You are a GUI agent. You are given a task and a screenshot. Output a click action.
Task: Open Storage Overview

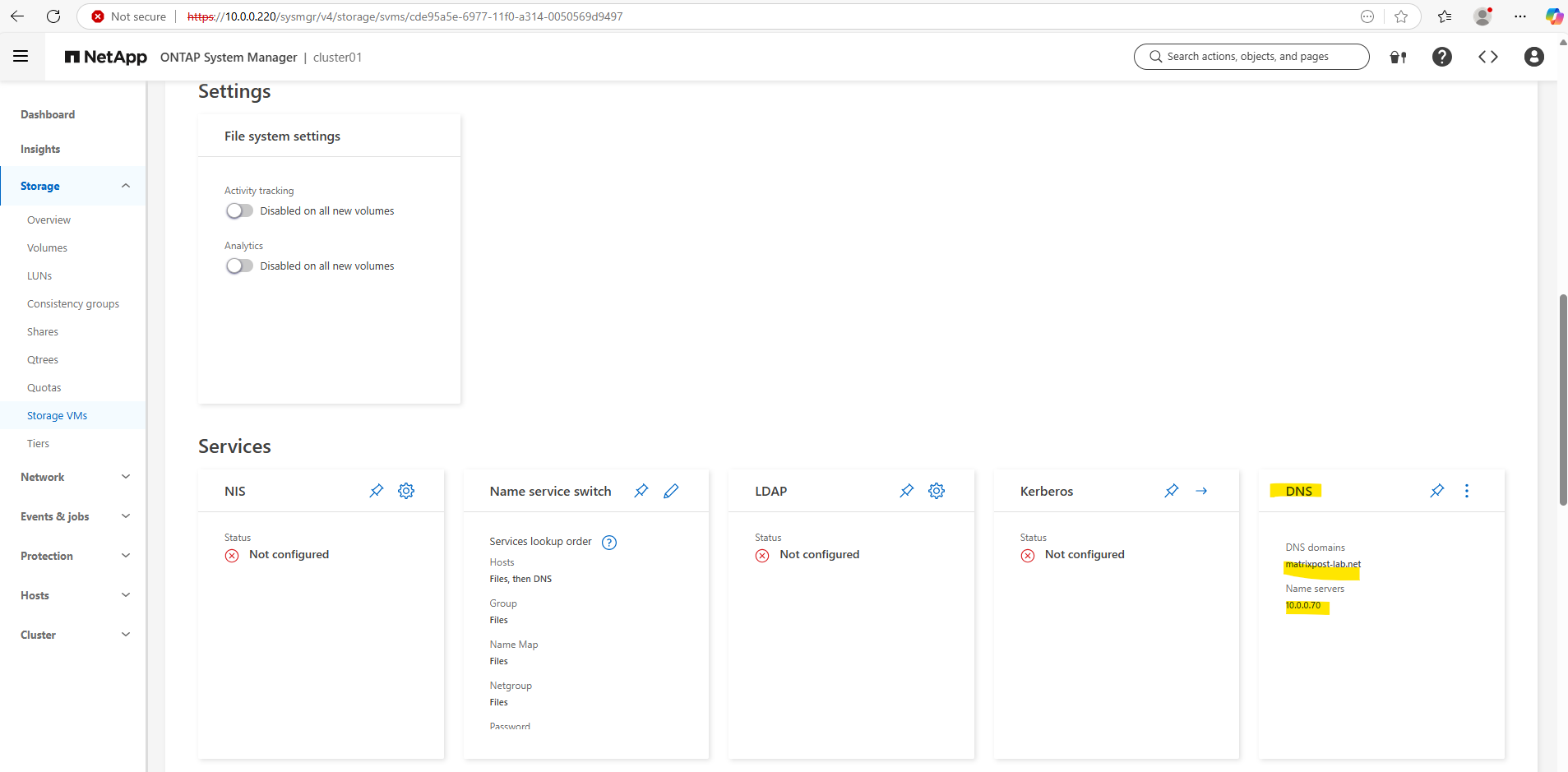pyautogui.click(x=49, y=220)
